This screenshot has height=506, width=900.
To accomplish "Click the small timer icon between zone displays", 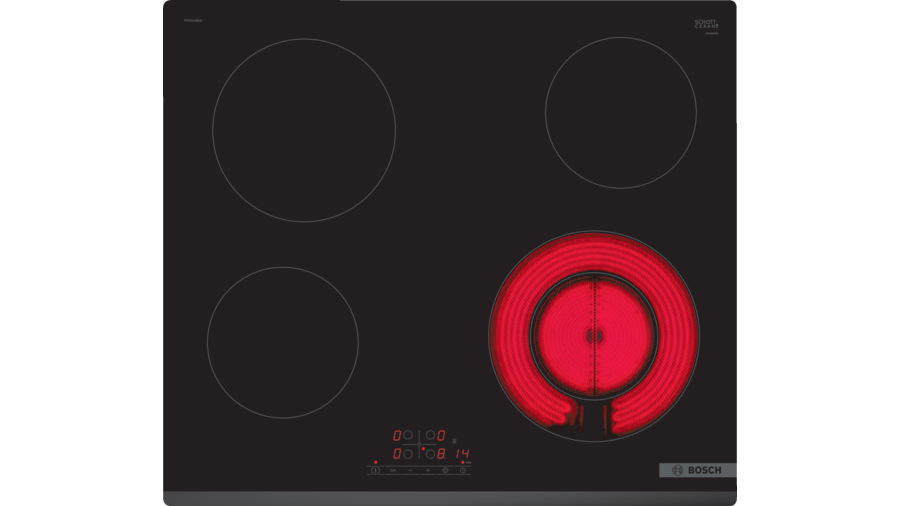I will (419, 444).
